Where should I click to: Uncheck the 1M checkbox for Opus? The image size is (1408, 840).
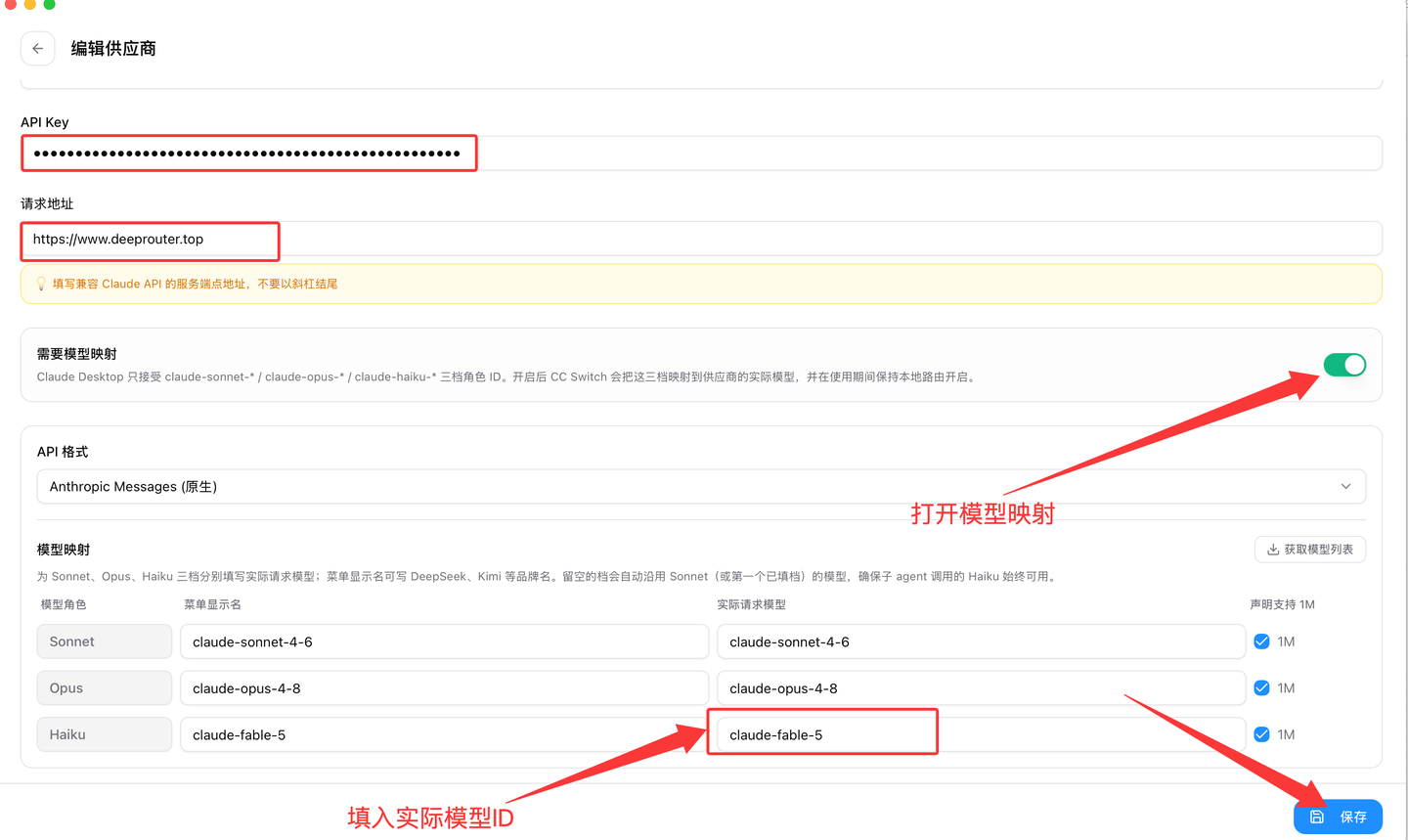tap(1261, 688)
